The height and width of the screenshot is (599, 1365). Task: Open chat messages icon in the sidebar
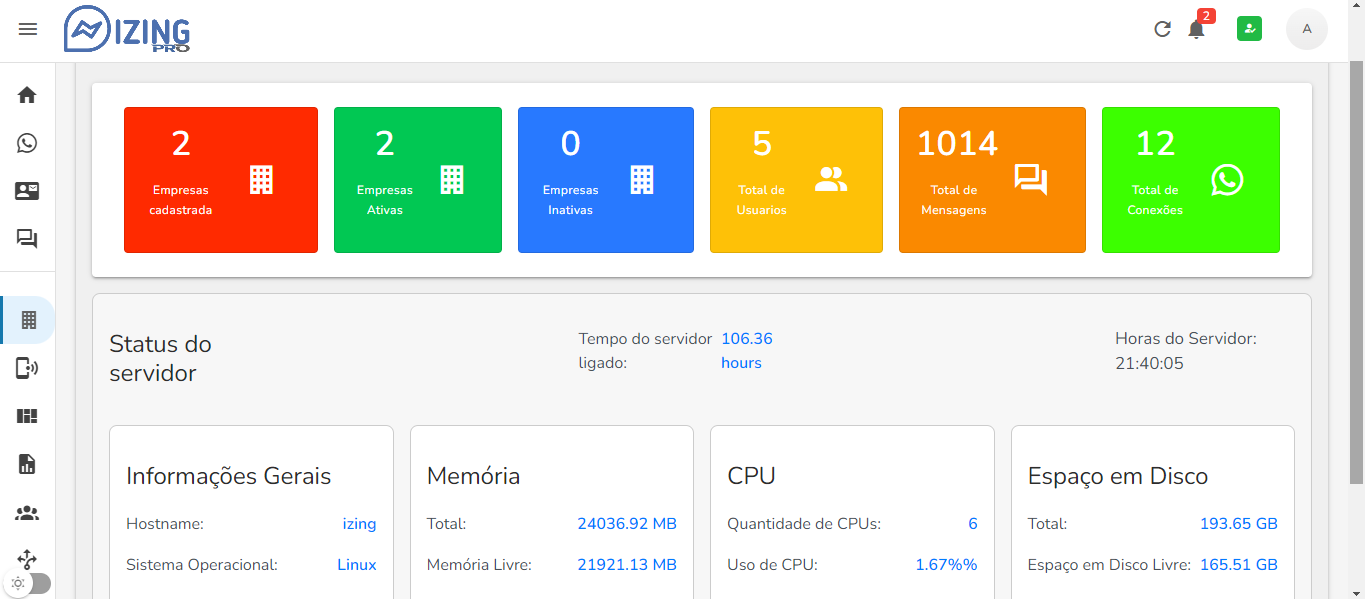(x=27, y=239)
